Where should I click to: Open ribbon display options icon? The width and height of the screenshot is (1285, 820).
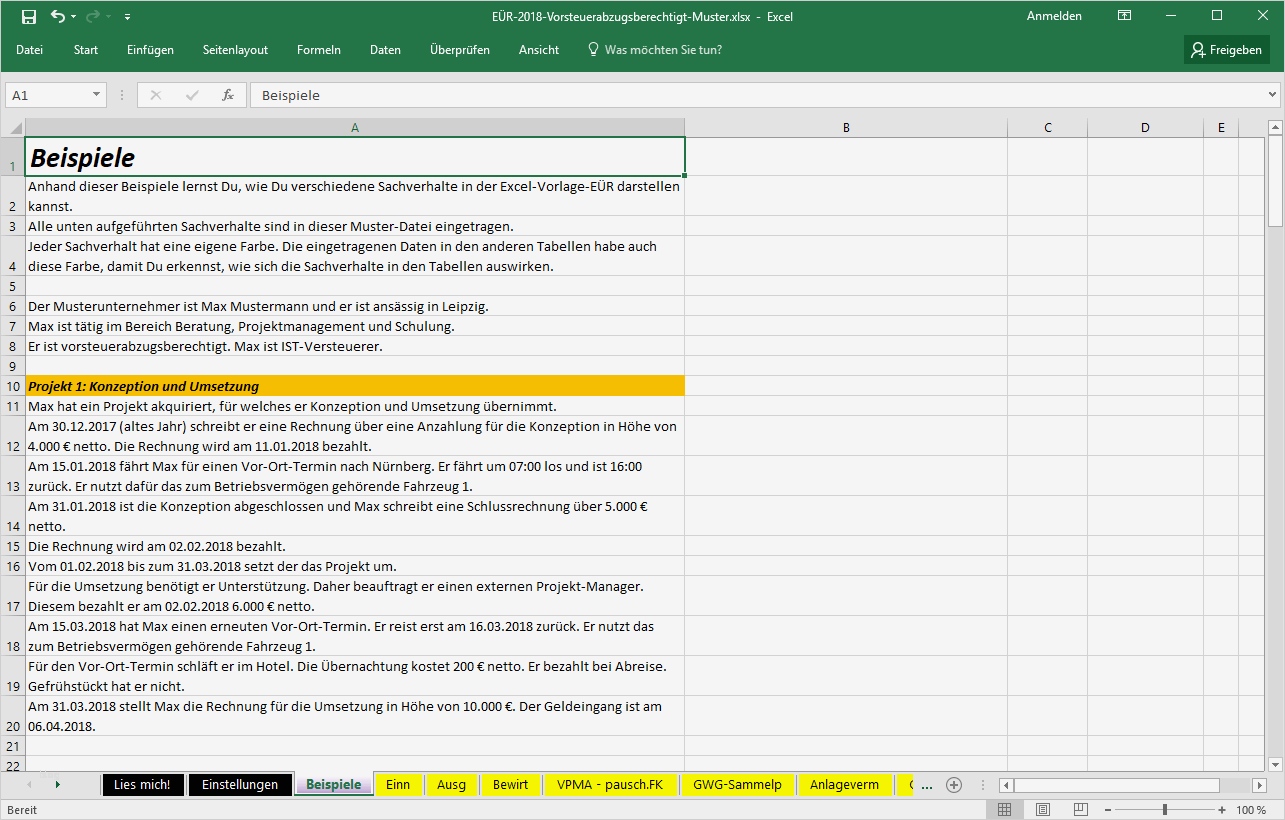pos(1125,16)
